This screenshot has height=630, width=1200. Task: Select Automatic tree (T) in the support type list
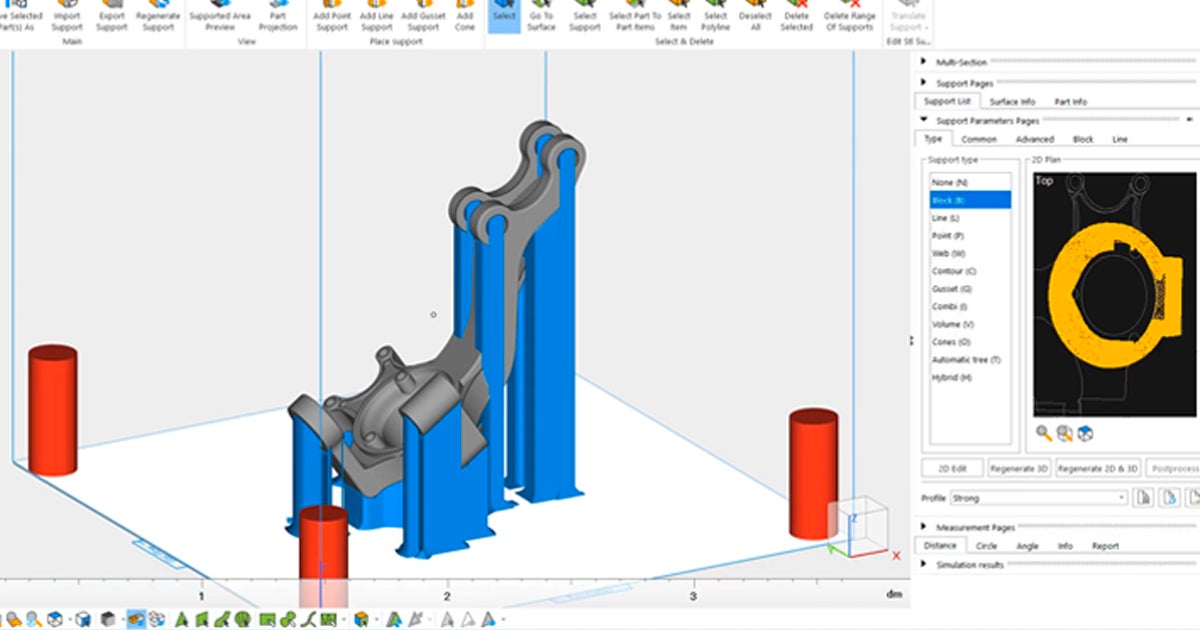[966, 358]
